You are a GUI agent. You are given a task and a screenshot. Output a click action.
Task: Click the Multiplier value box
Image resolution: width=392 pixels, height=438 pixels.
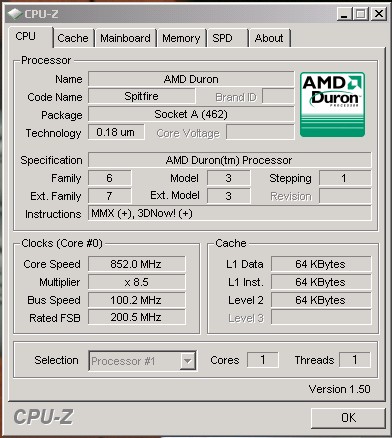click(136, 282)
